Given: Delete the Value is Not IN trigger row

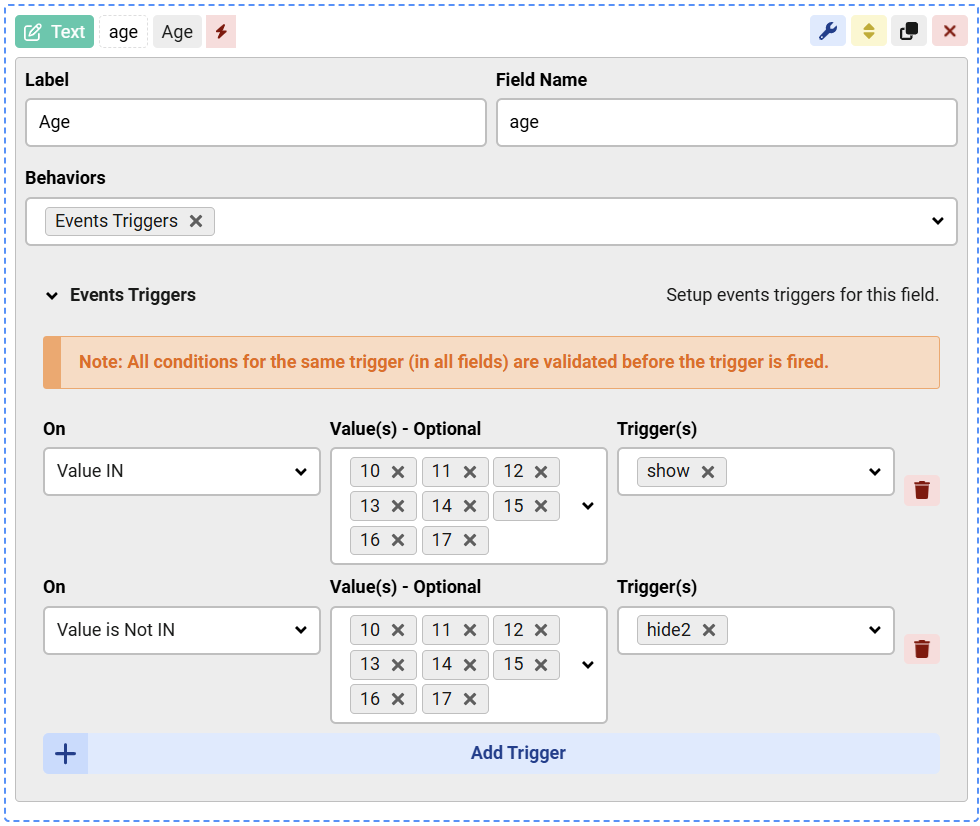Looking at the screenshot, I should pyautogui.click(x=921, y=648).
